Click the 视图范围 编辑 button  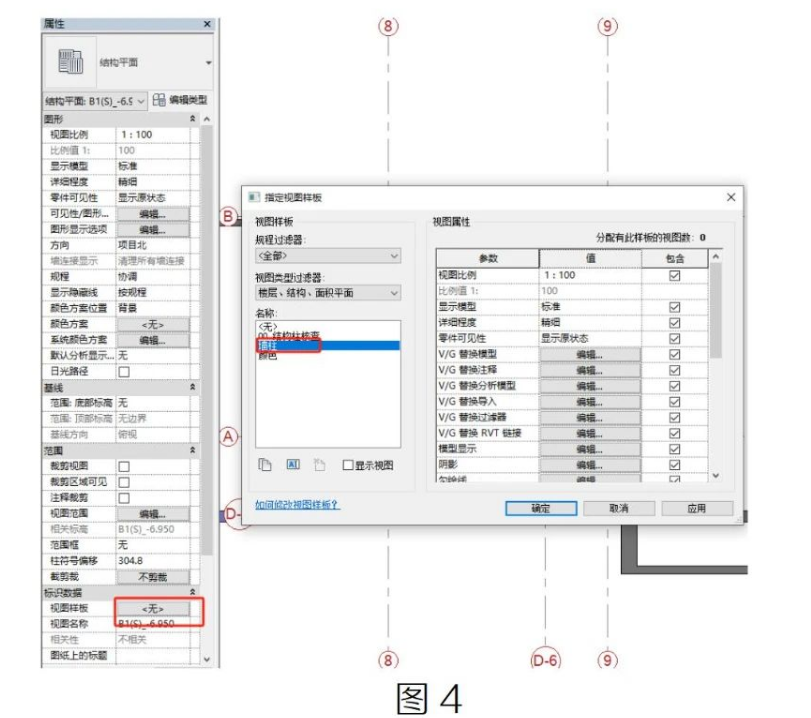click(x=153, y=514)
